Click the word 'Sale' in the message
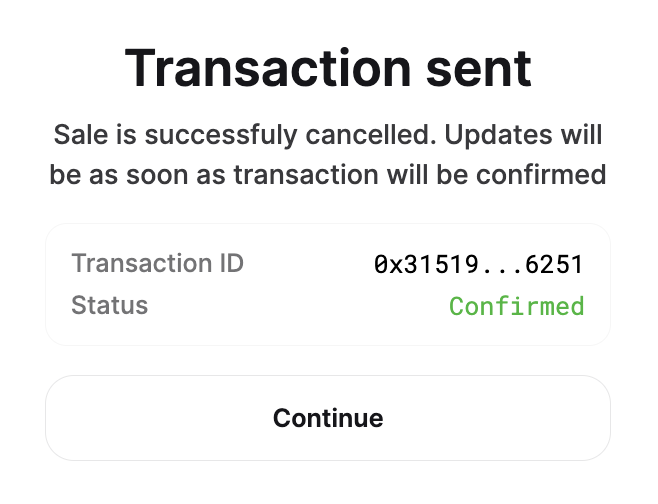The width and height of the screenshot is (658, 504). coord(75,134)
